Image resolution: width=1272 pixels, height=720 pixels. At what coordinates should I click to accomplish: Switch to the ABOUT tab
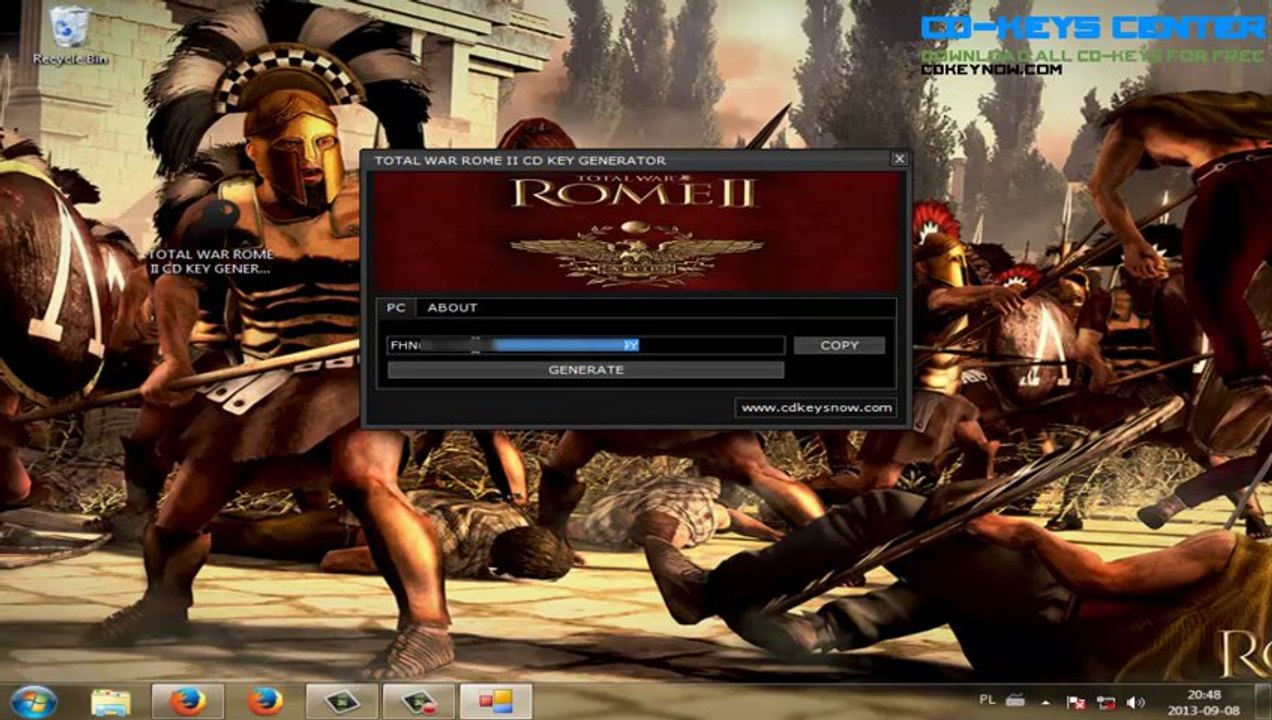[452, 308]
